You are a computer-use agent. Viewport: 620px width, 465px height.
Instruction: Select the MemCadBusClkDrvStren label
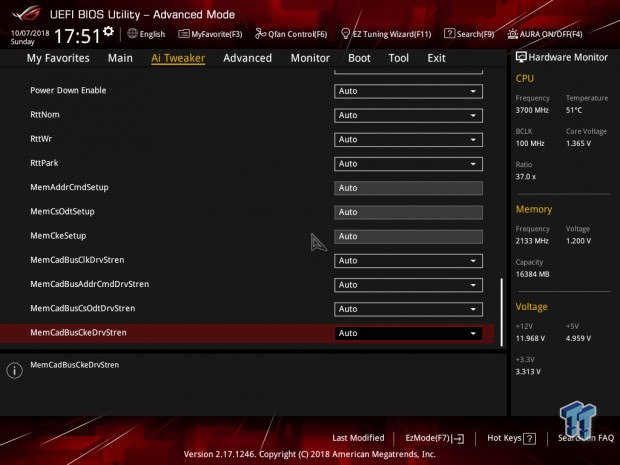tap(77, 260)
